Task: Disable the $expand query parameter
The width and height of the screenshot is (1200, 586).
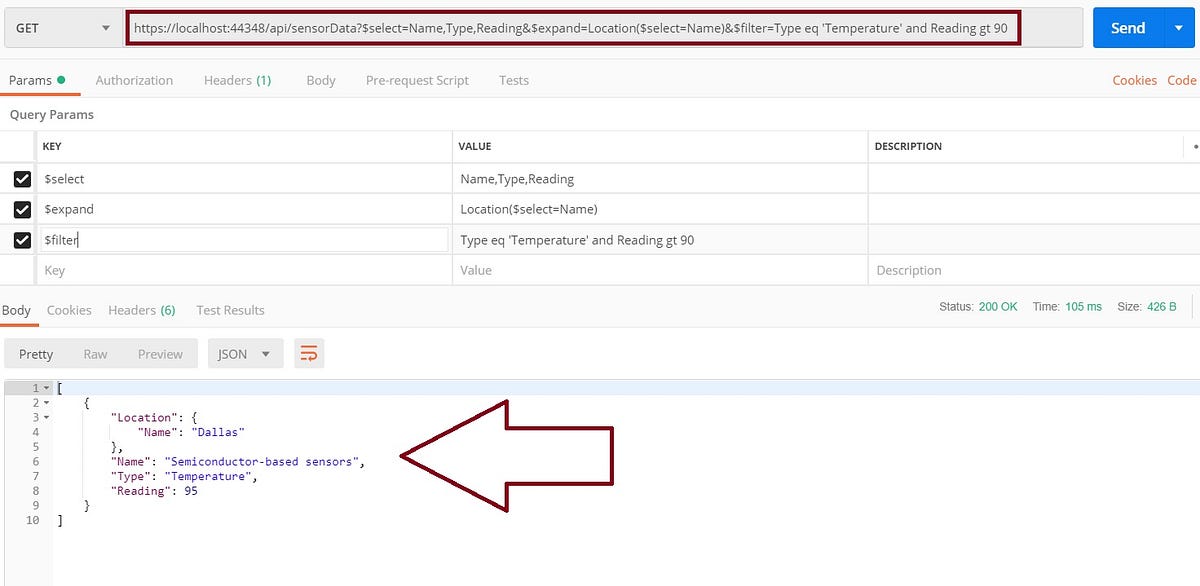Action: [x=23, y=209]
